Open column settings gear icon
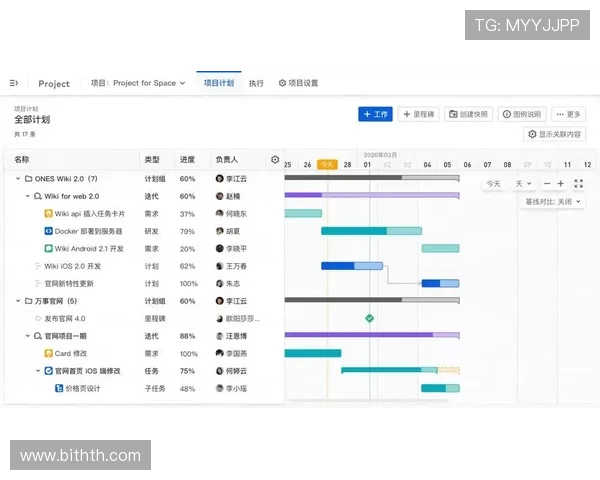The height and width of the screenshot is (480, 600). point(275,159)
